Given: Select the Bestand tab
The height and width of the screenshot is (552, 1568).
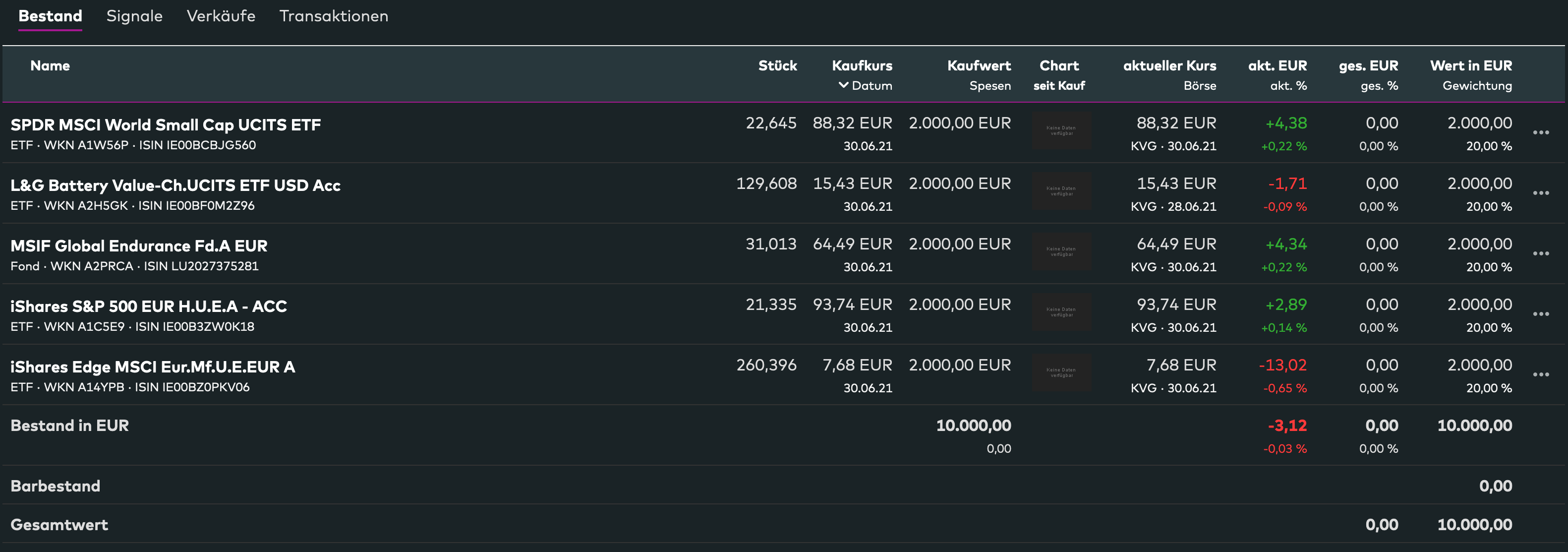Looking at the screenshot, I should coord(50,16).
